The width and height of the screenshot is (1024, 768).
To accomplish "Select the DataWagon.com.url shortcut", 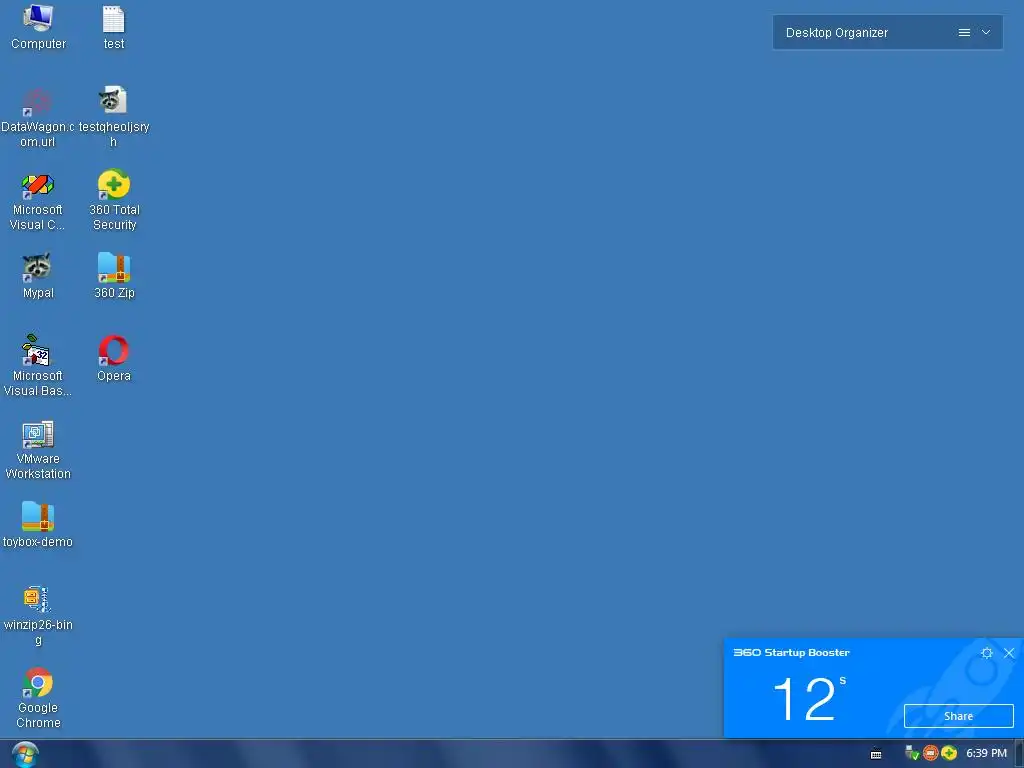I will point(37,118).
